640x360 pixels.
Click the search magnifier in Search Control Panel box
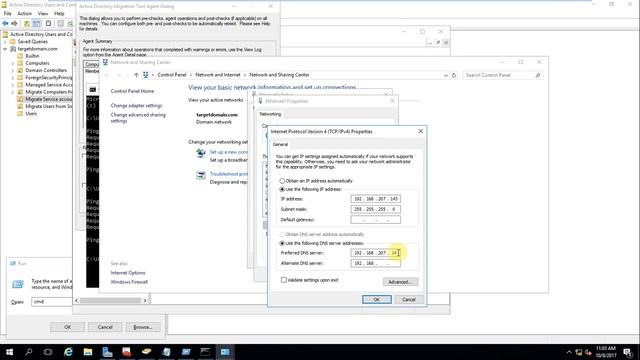[538, 75]
